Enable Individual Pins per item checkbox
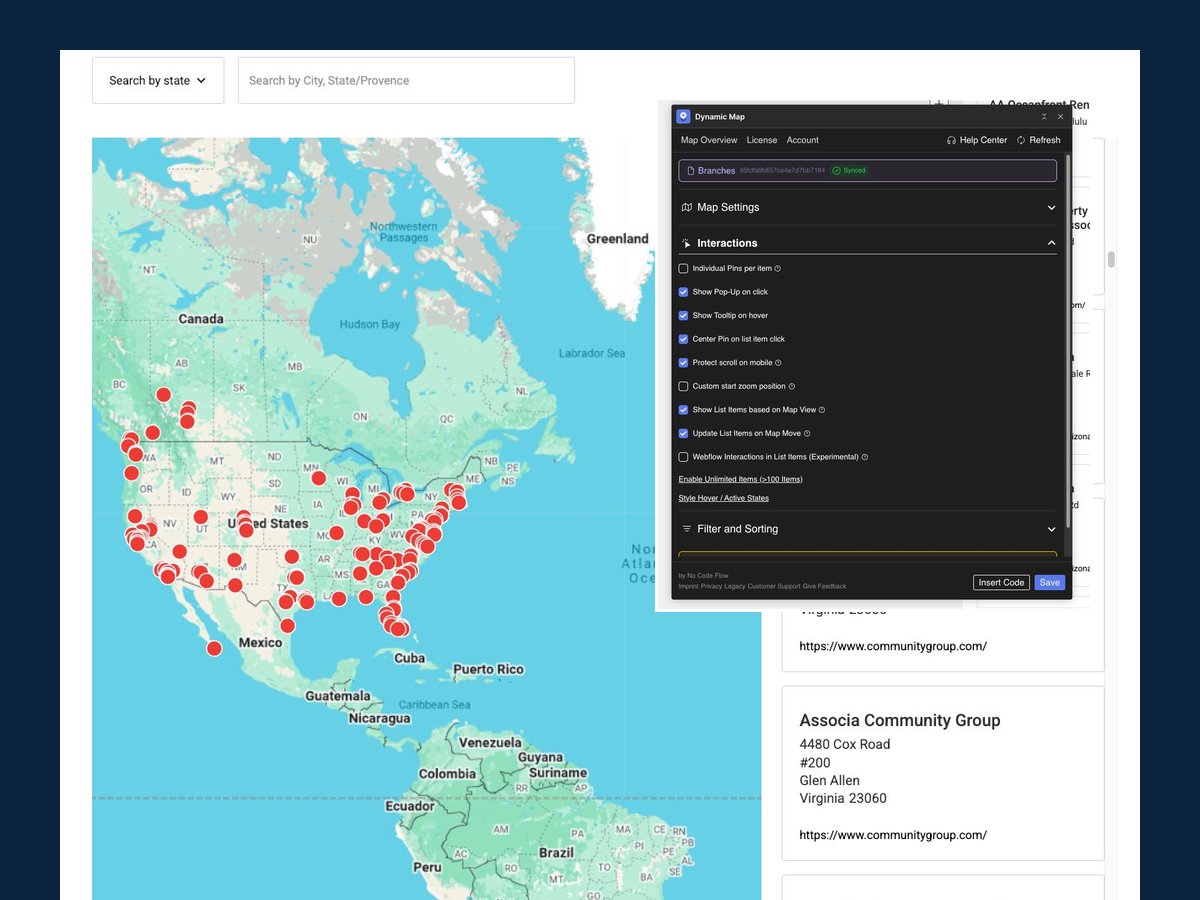Image resolution: width=1200 pixels, height=900 pixels. point(684,269)
